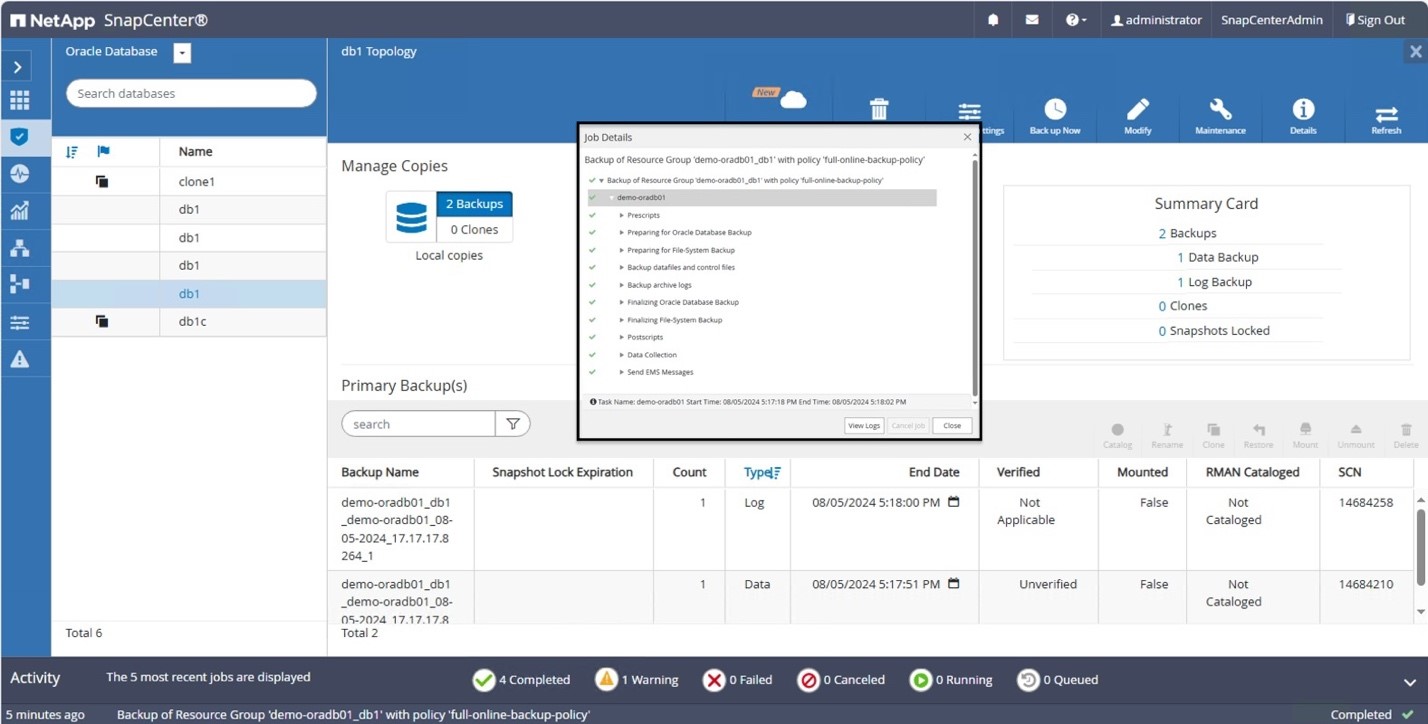Collapse the Activity panel chevron
This screenshot has width=1428, height=724.
tap(1409, 682)
